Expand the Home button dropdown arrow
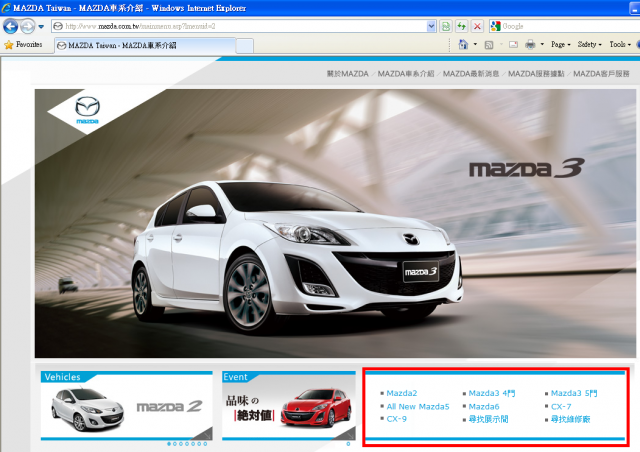The width and height of the screenshot is (640, 452). point(475,44)
